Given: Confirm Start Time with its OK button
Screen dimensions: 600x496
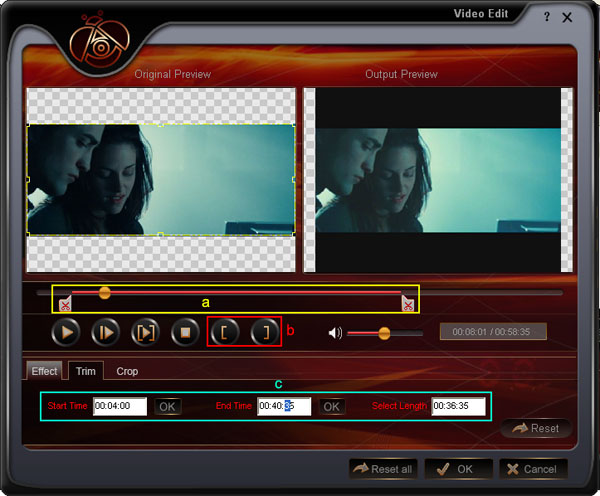Looking at the screenshot, I should tap(167, 406).
